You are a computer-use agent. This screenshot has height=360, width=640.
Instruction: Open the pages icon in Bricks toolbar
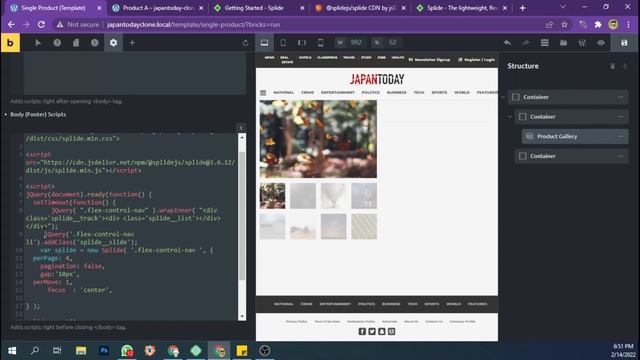76,43
